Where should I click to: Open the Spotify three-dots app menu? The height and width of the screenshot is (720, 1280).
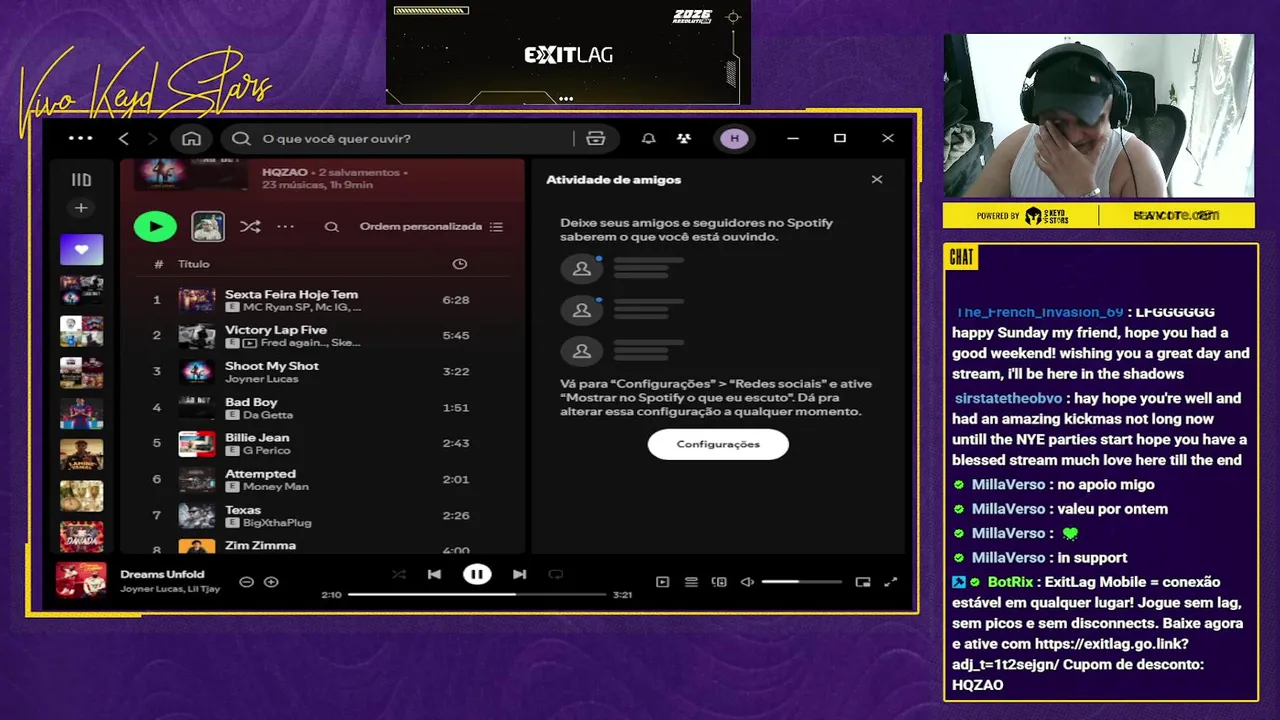[x=80, y=138]
